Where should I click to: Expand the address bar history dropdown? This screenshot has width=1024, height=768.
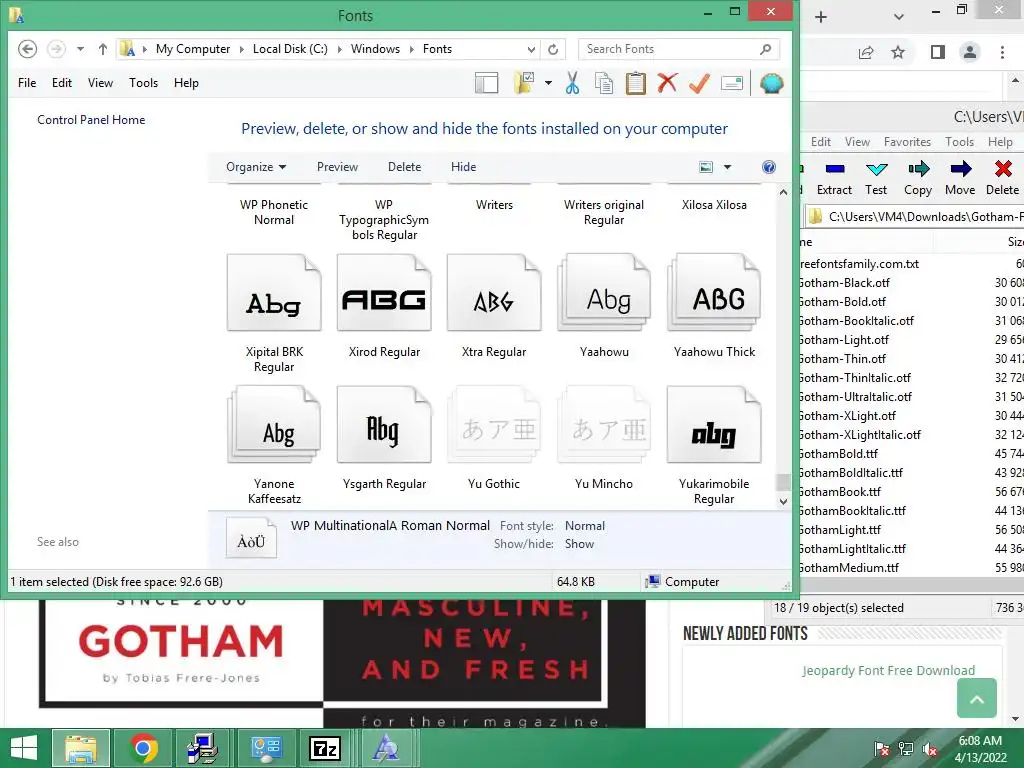point(531,49)
